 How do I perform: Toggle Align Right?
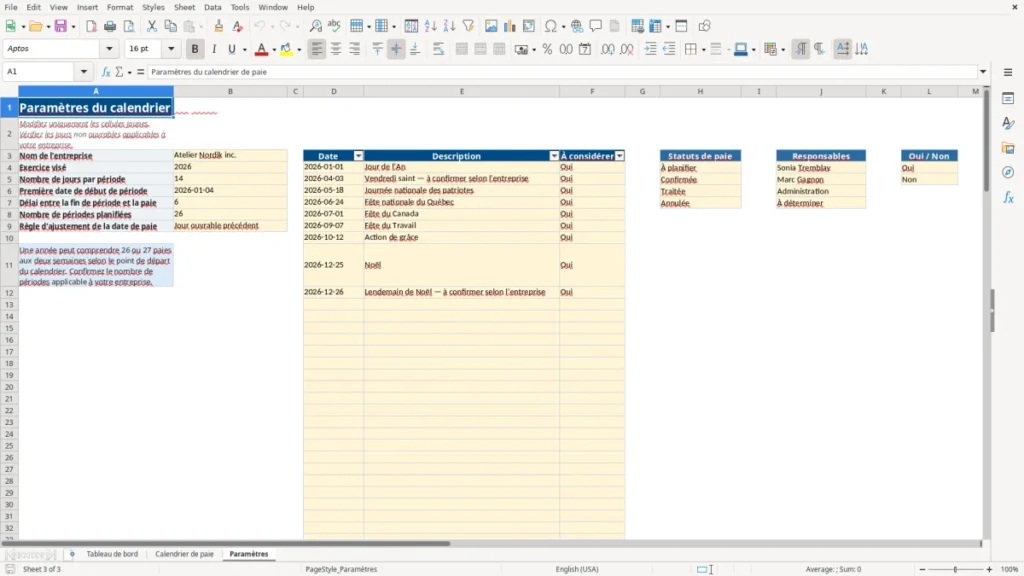(355, 49)
